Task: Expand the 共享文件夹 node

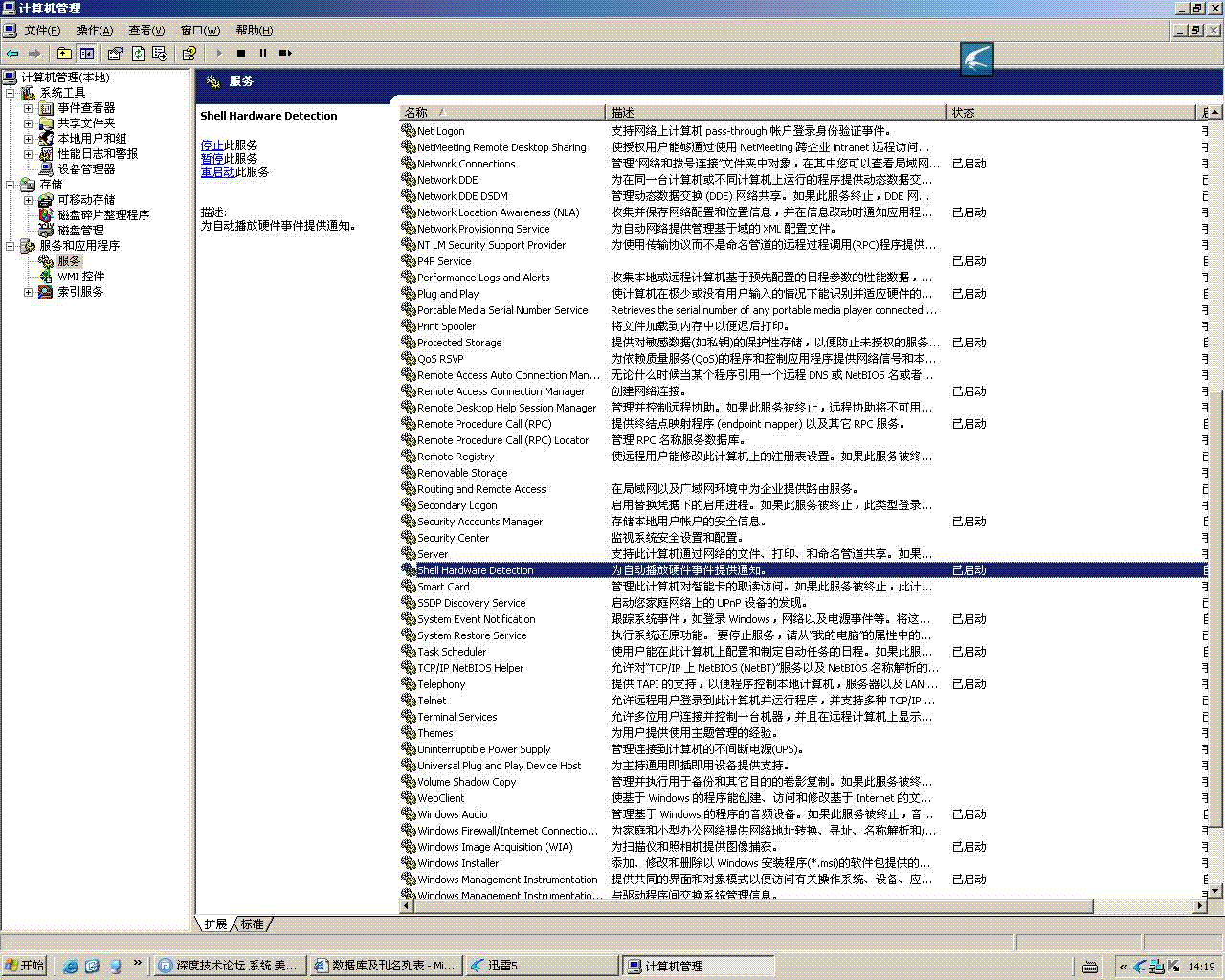Action: coord(29,123)
